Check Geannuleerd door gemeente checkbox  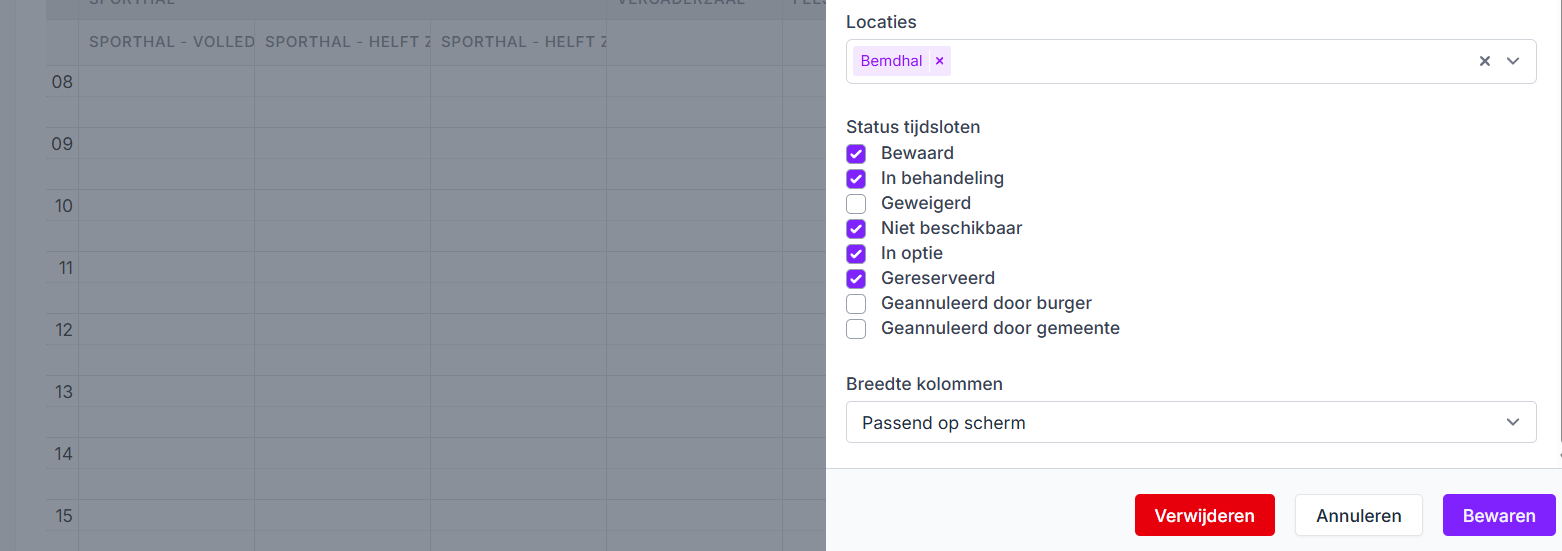click(x=856, y=329)
